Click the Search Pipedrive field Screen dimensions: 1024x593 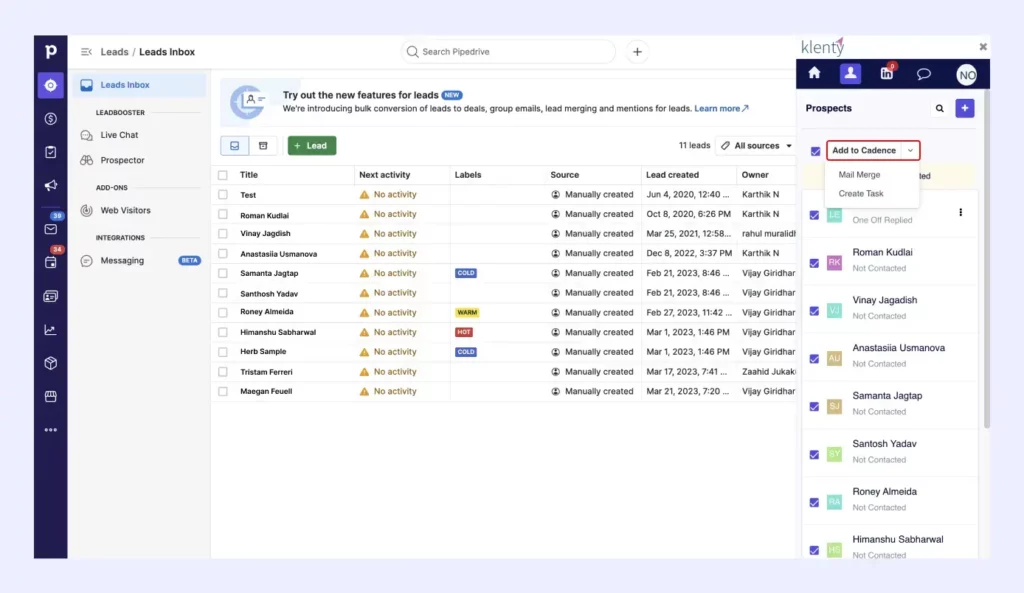(508, 52)
